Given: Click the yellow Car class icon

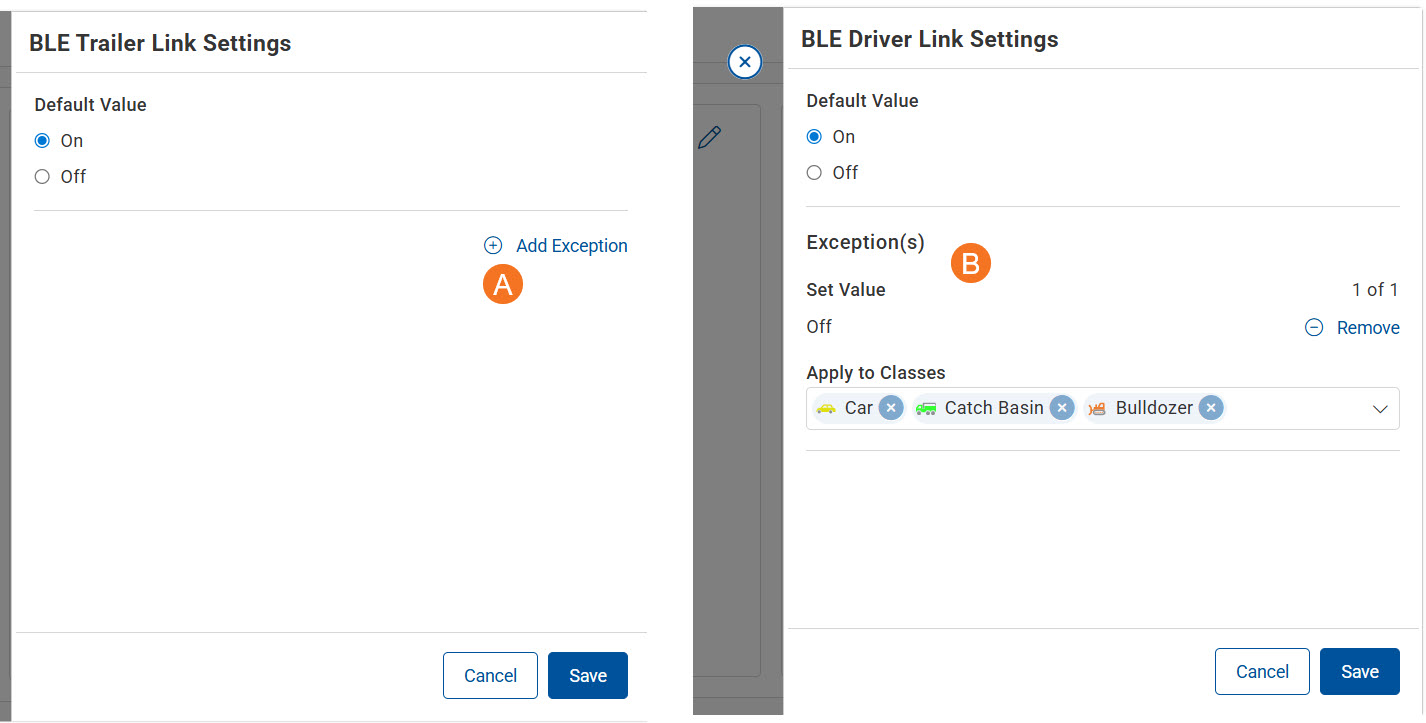Looking at the screenshot, I should coord(826,408).
